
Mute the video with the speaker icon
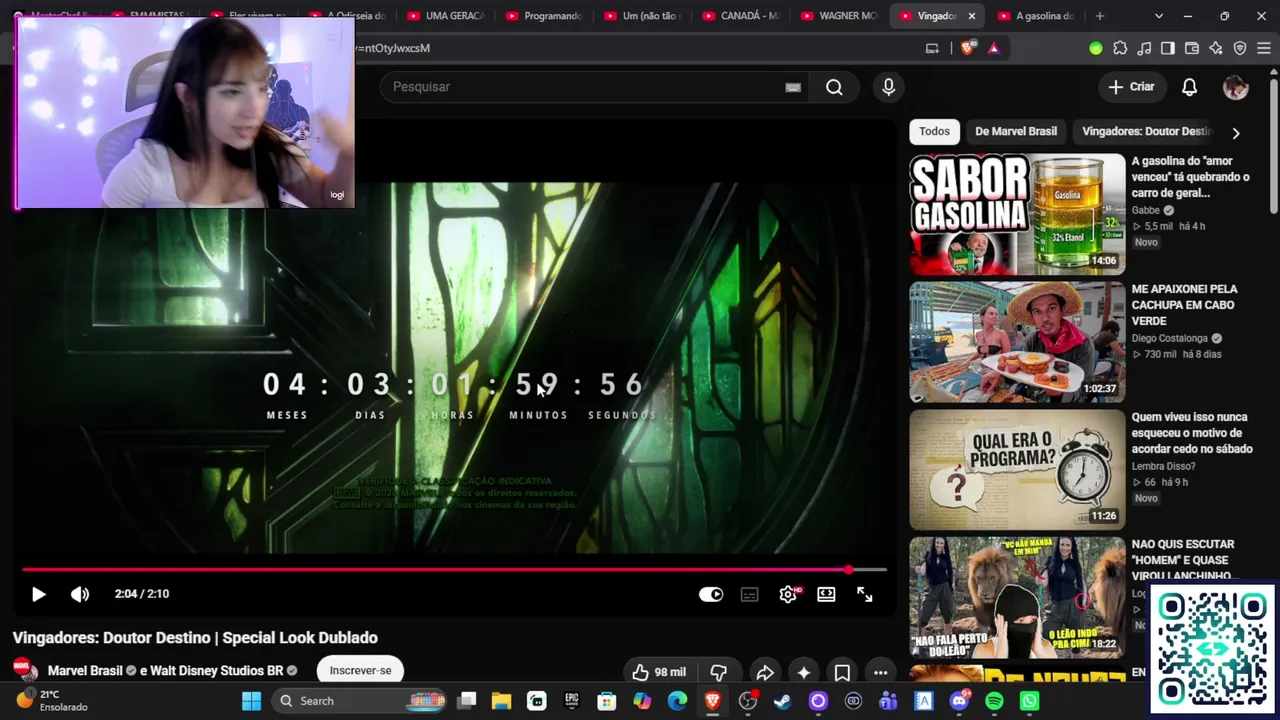coord(80,594)
